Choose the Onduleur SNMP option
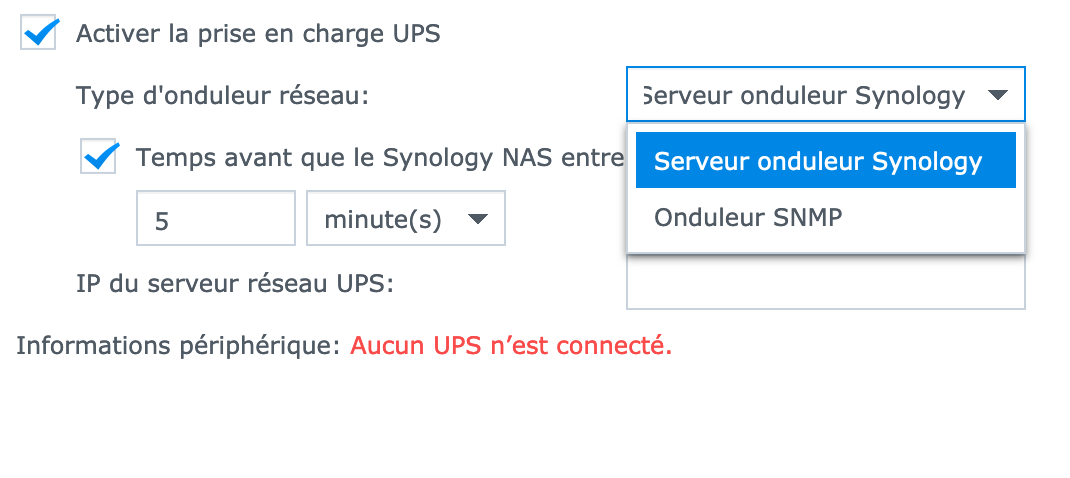The height and width of the screenshot is (478, 1070). 747,216
